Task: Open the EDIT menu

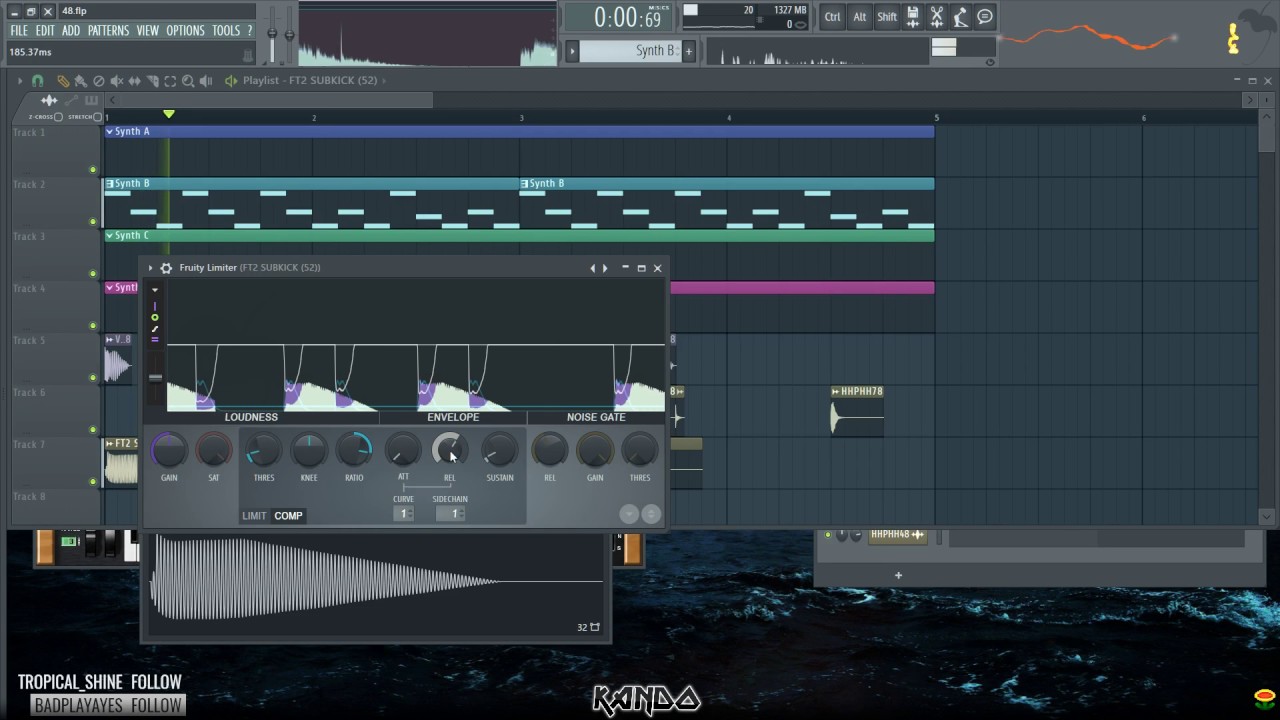Action: pyautogui.click(x=45, y=31)
